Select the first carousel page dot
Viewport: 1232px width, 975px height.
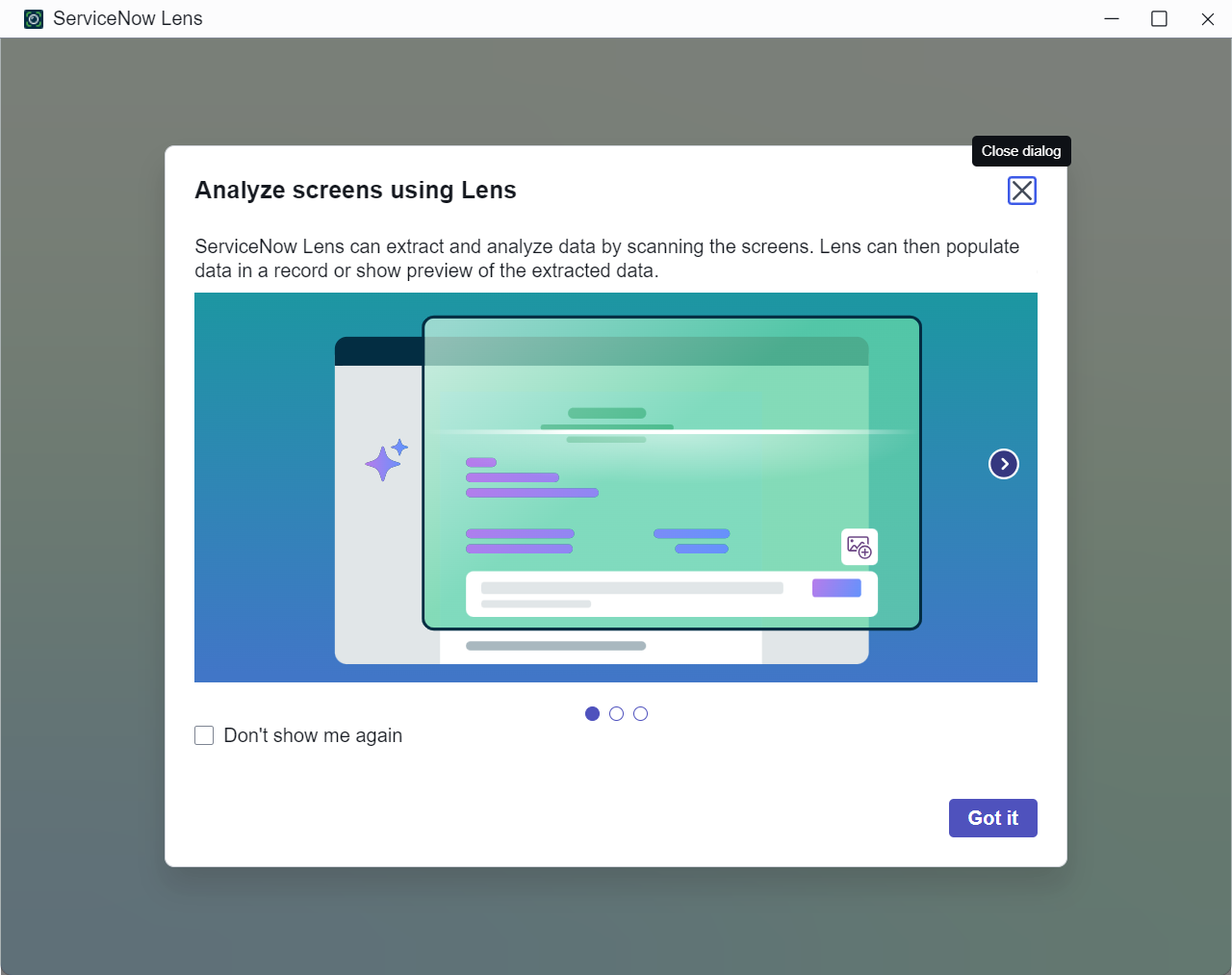(x=592, y=713)
